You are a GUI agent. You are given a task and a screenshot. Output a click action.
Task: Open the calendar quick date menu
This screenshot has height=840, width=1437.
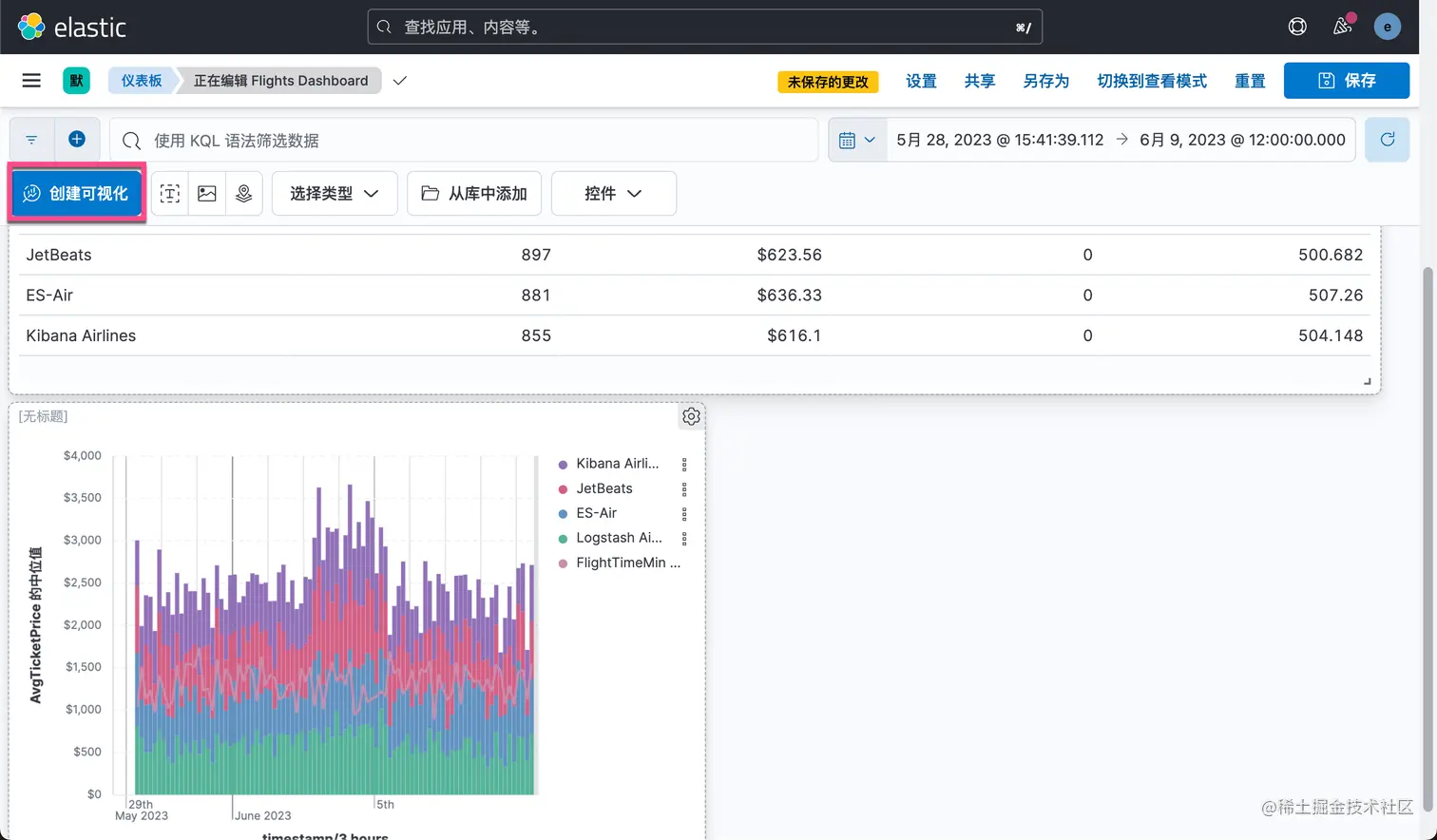pos(857,140)
